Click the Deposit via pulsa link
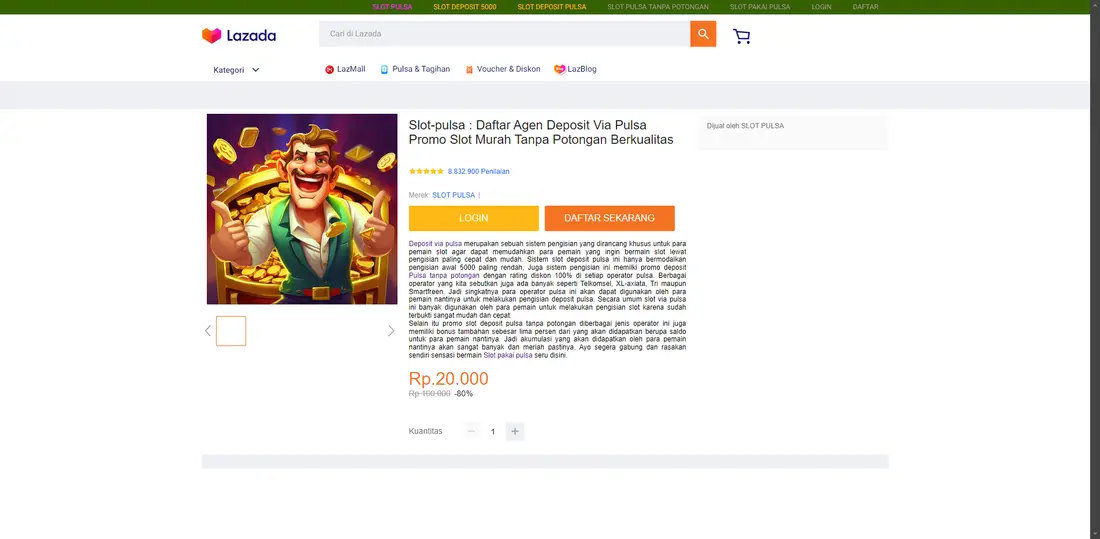The image size is (1100, 539). tap(435, 244)
